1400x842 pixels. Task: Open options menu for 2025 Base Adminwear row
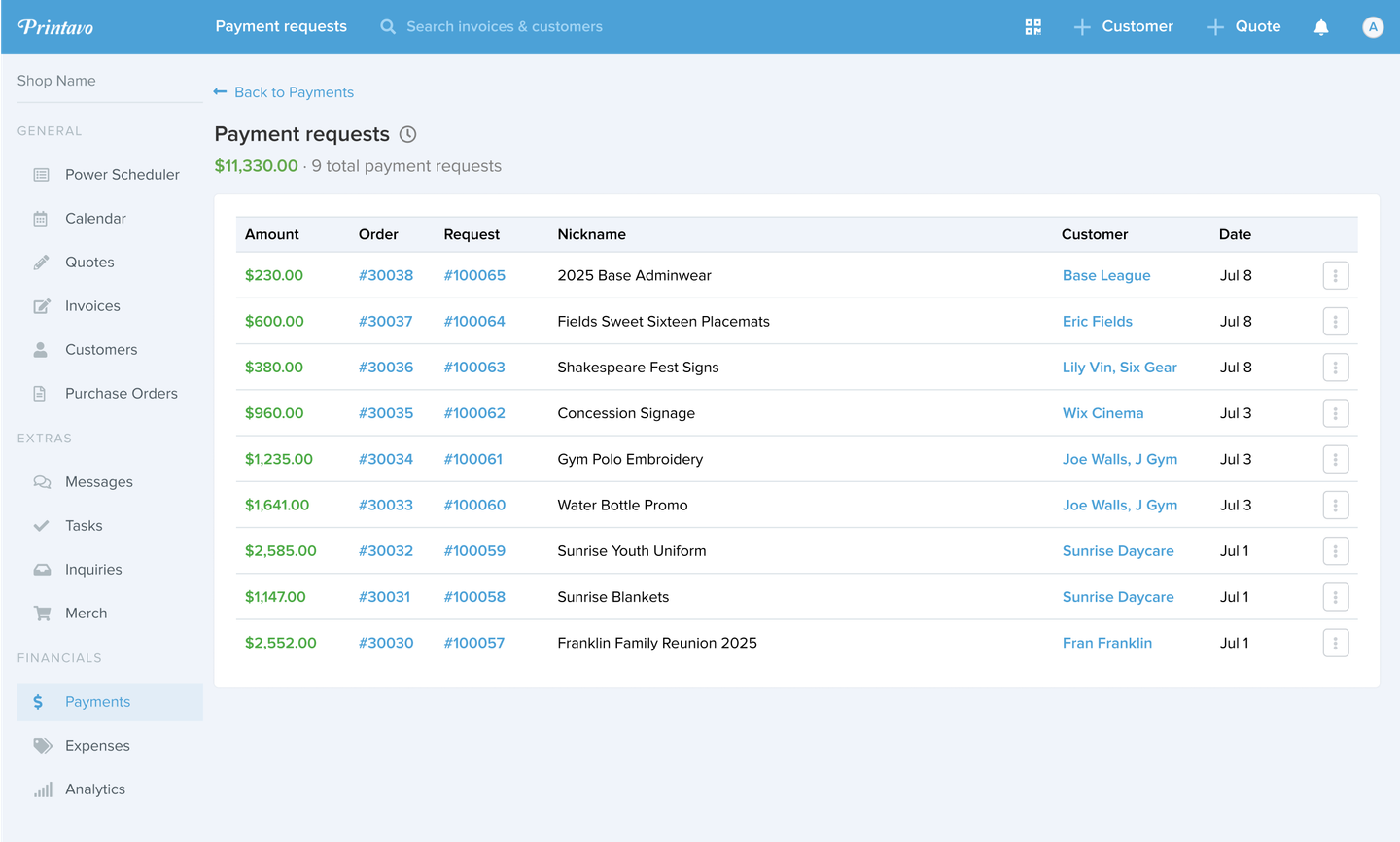tap(1336, 275)
